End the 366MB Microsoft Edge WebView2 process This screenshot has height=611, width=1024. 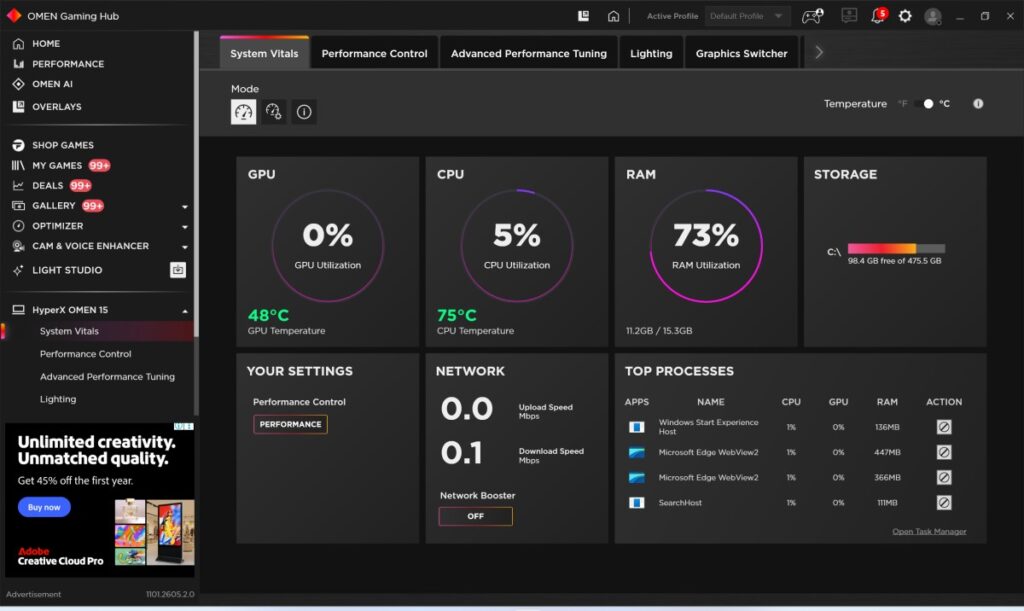click(x=944, y=478)
